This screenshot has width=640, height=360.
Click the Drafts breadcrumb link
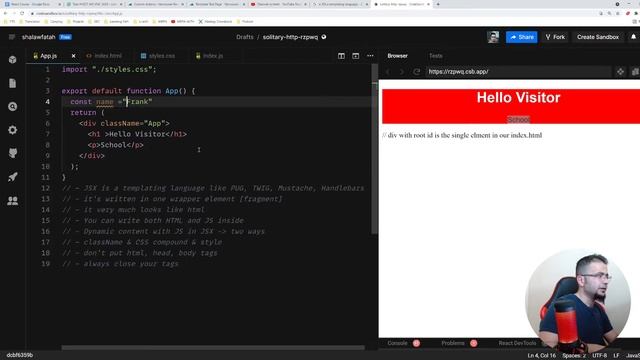[x=244, y=37]
